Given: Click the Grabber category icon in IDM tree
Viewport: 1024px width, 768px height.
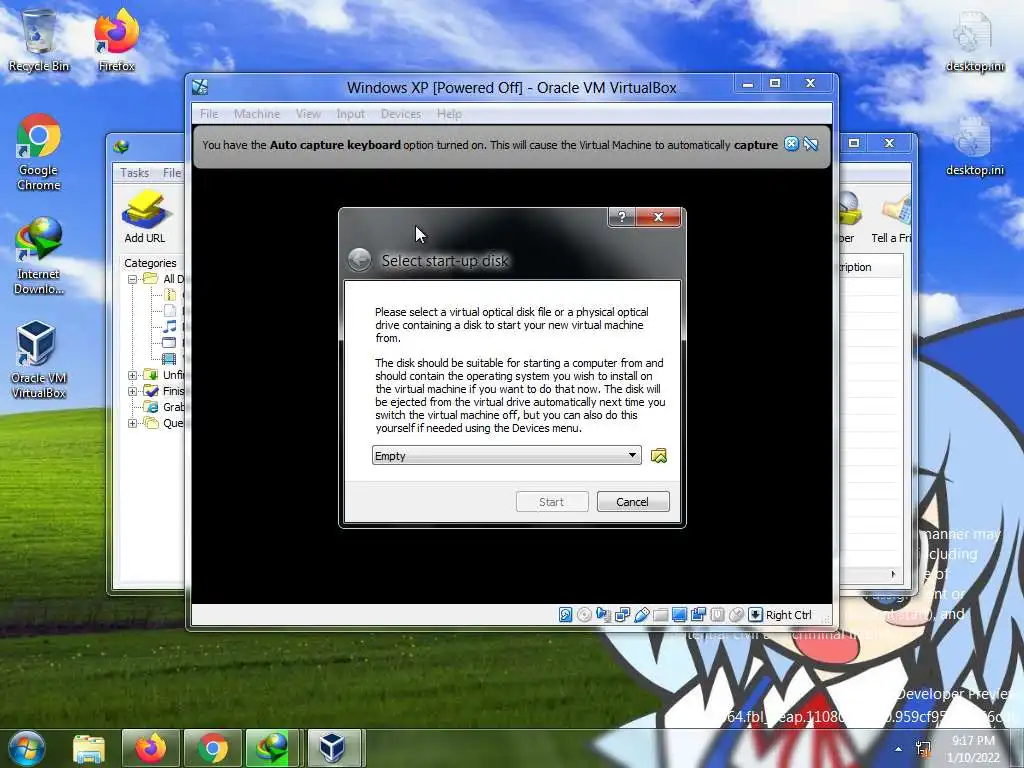Looking at the screenshot, I should coord(152,407).
